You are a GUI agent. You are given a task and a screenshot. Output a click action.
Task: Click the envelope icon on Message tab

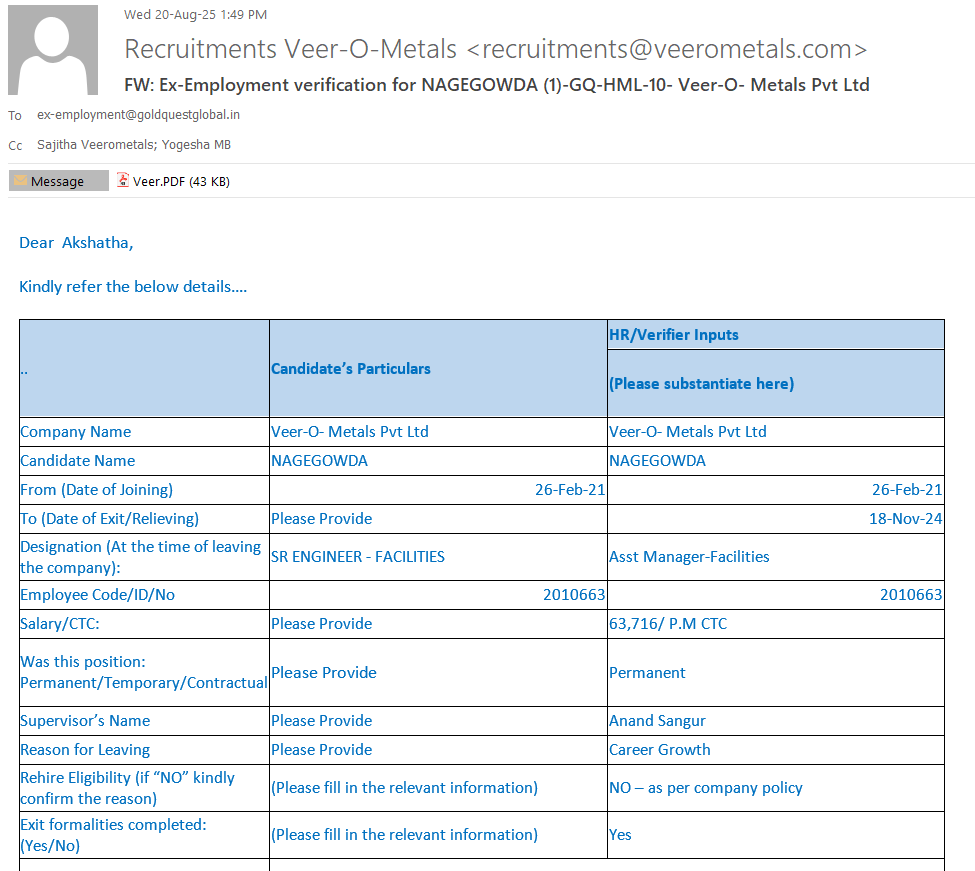click(21, 181)
